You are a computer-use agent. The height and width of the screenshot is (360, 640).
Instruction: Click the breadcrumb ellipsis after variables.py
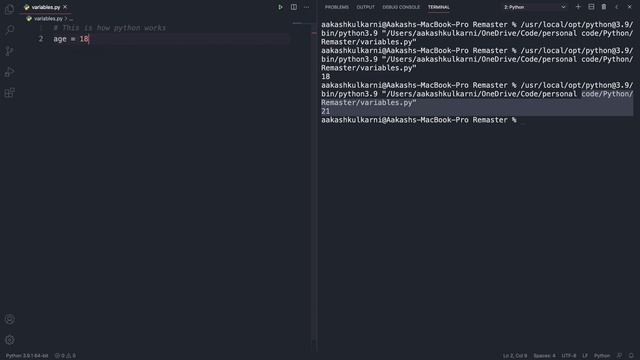pos(71,19)
